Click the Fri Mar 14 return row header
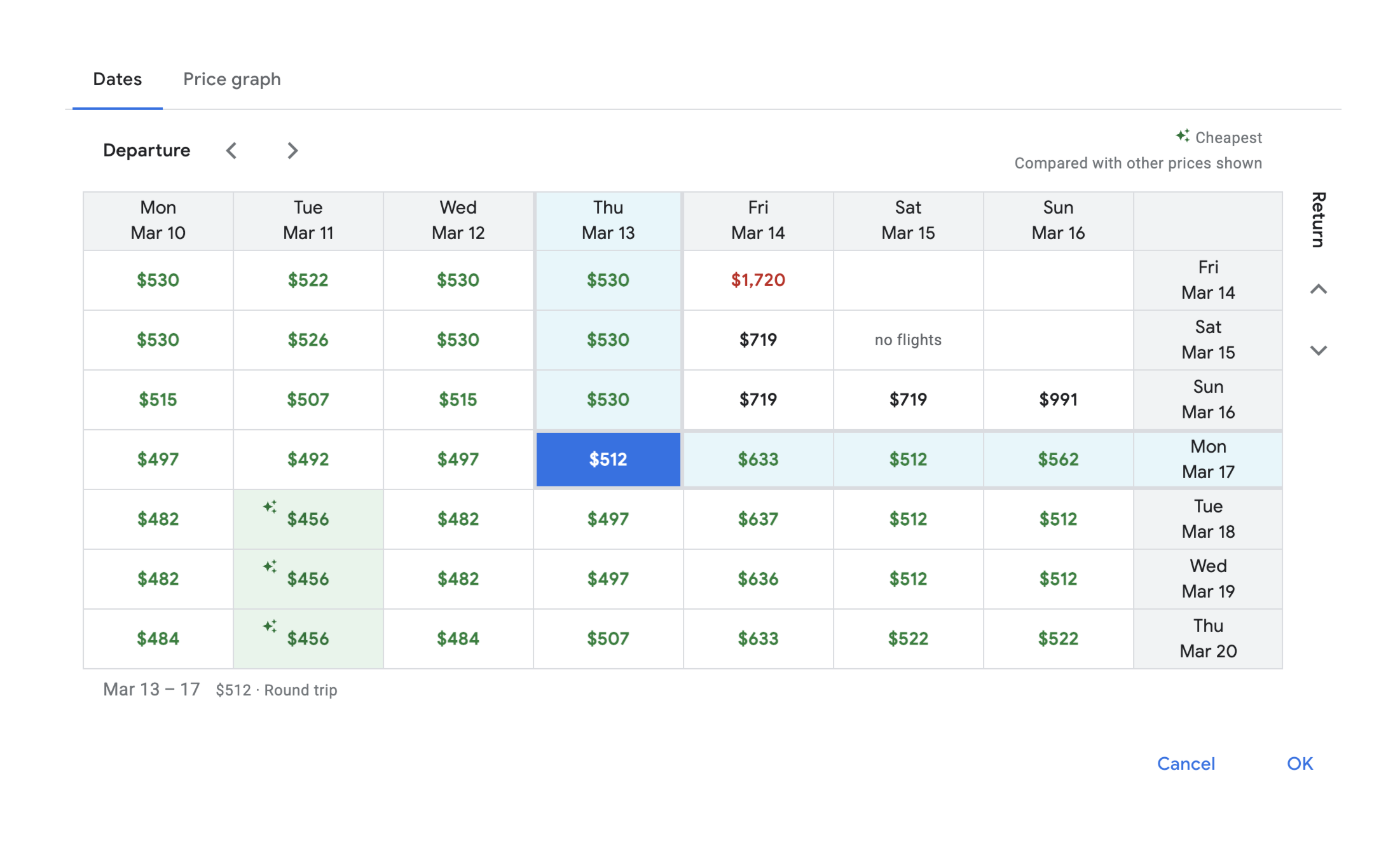This screenshot has height=843, width=1400. point(1208,280)
